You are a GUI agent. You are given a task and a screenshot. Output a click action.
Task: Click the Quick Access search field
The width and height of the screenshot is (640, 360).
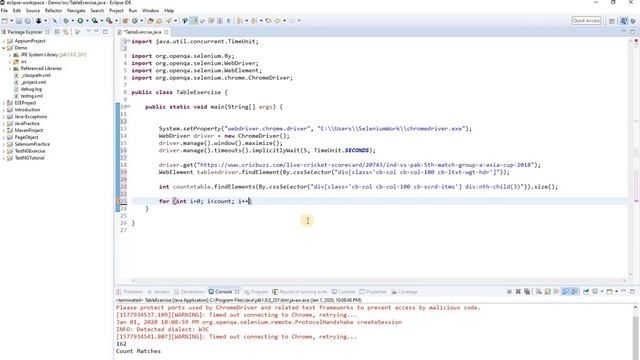click(586, 20)
